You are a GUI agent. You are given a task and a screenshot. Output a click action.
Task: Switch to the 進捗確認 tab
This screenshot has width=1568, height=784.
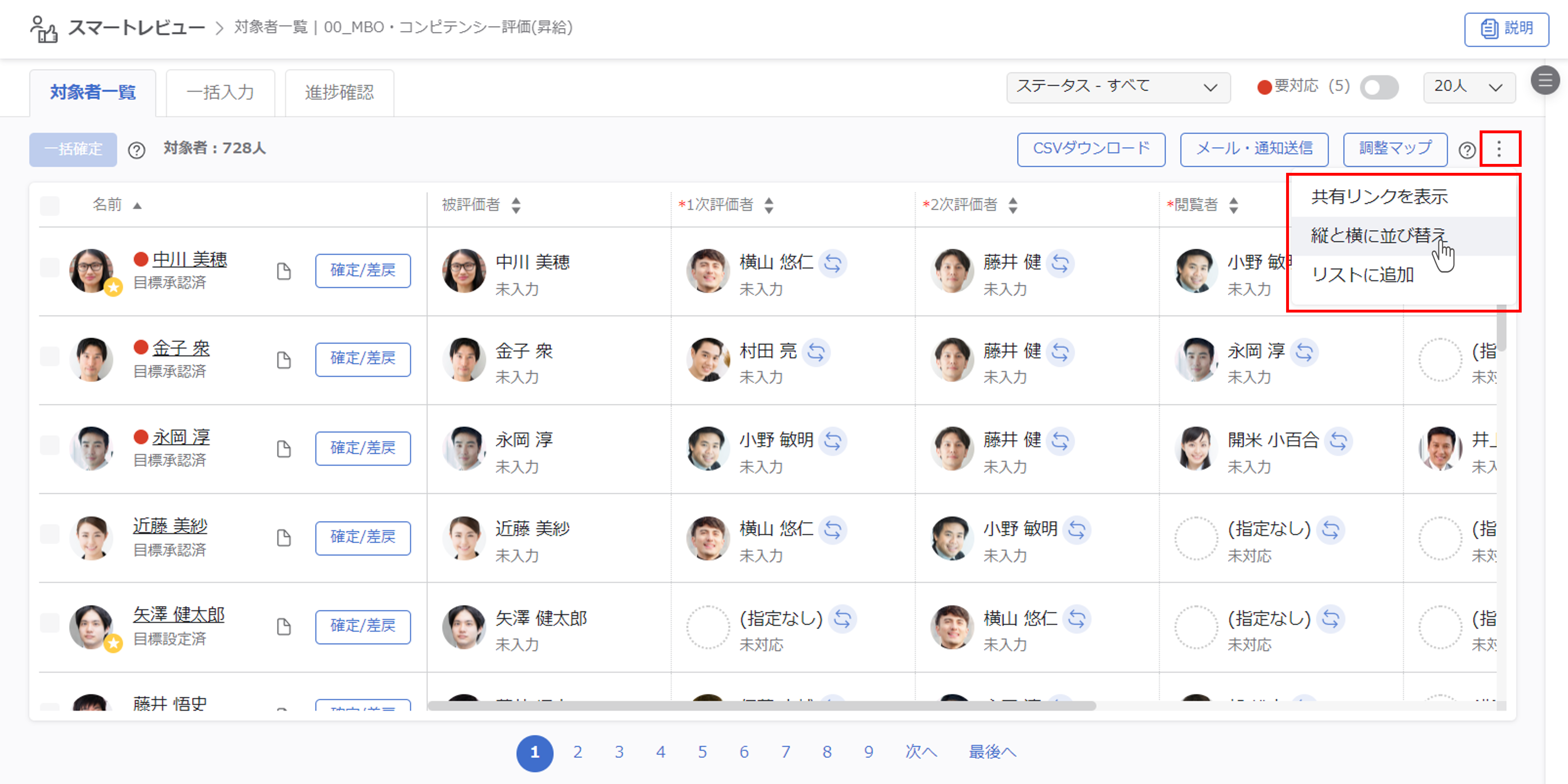tap(339, 93)
